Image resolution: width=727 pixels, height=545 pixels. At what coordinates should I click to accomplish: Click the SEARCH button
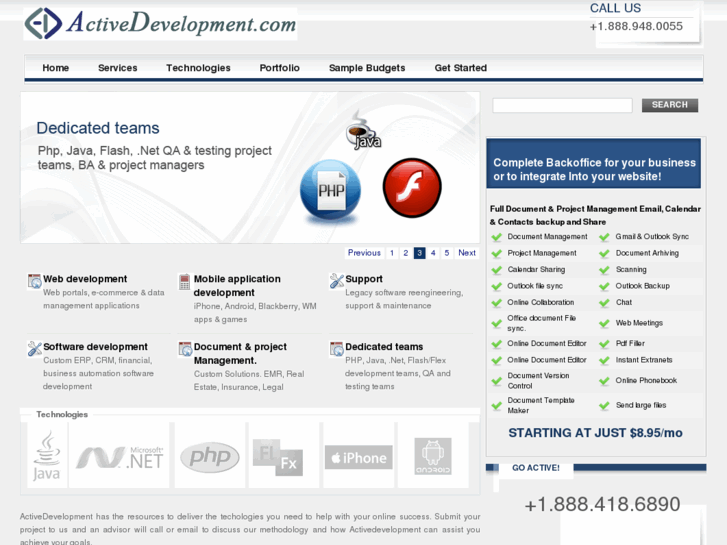(x=670, y=105)
